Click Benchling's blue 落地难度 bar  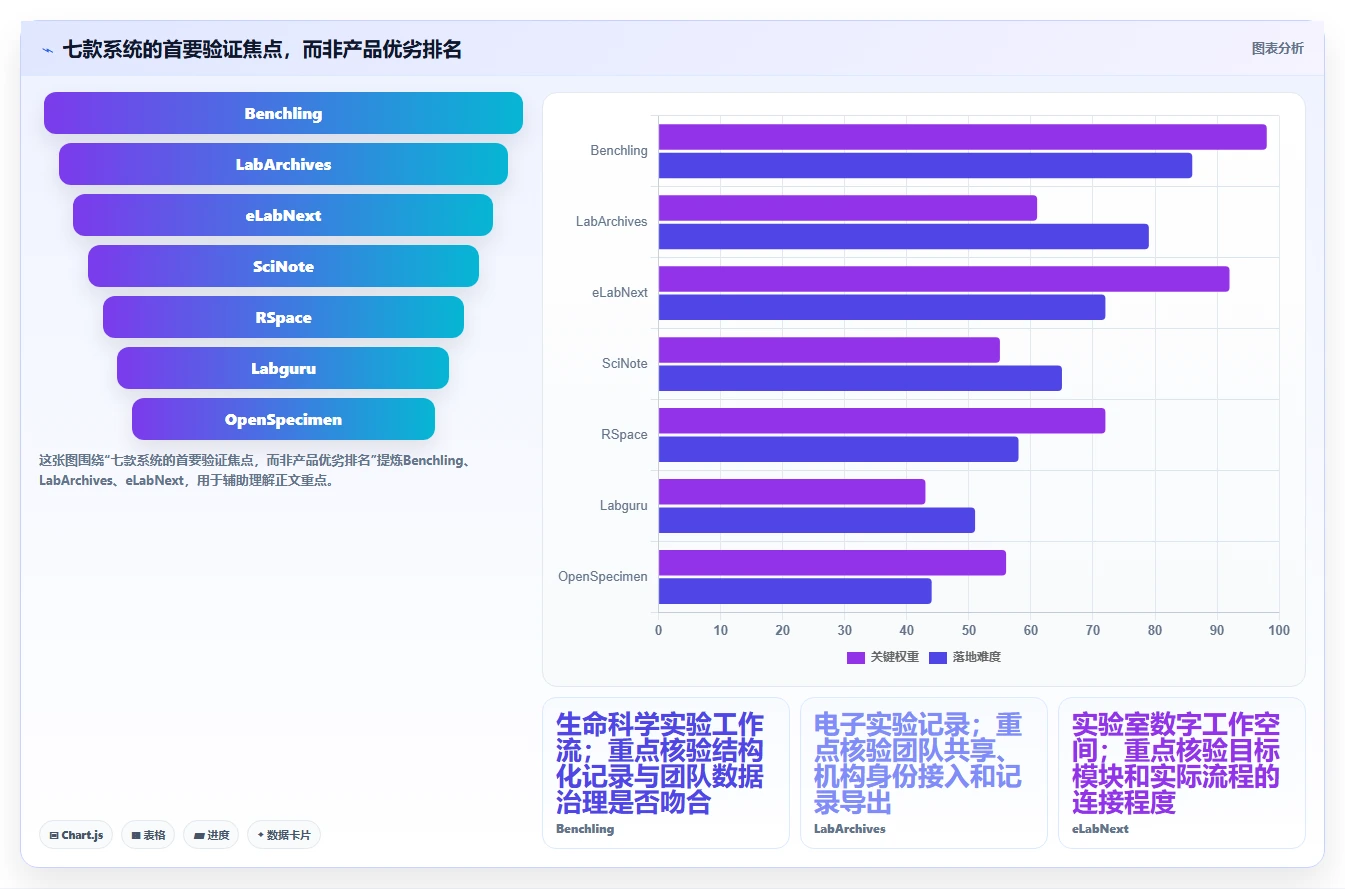click(x=925, y=165)
